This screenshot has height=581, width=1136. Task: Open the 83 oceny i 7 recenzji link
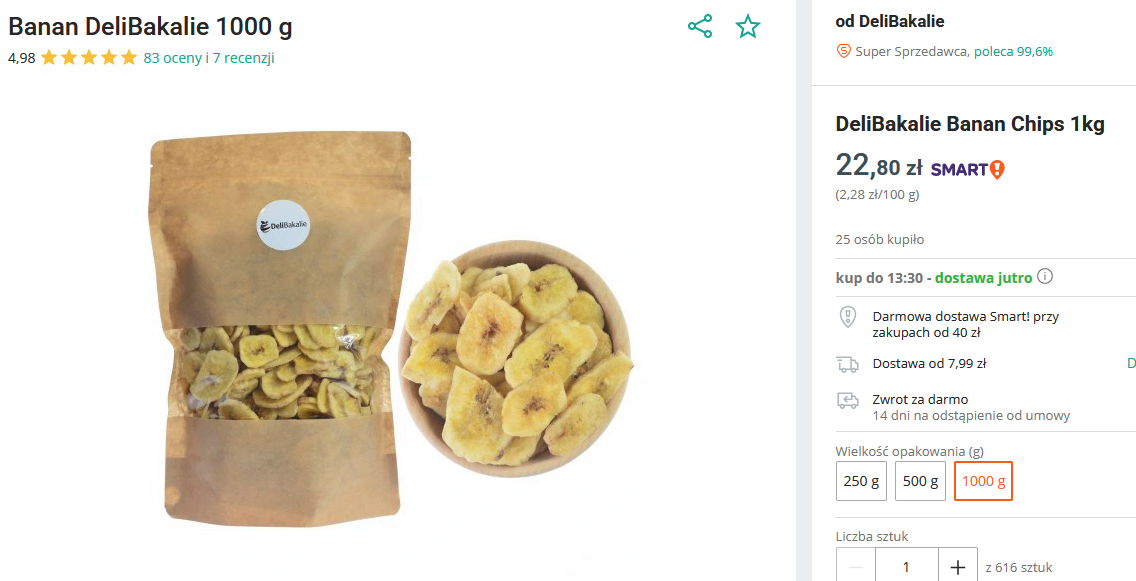click(x=209, y=58)
